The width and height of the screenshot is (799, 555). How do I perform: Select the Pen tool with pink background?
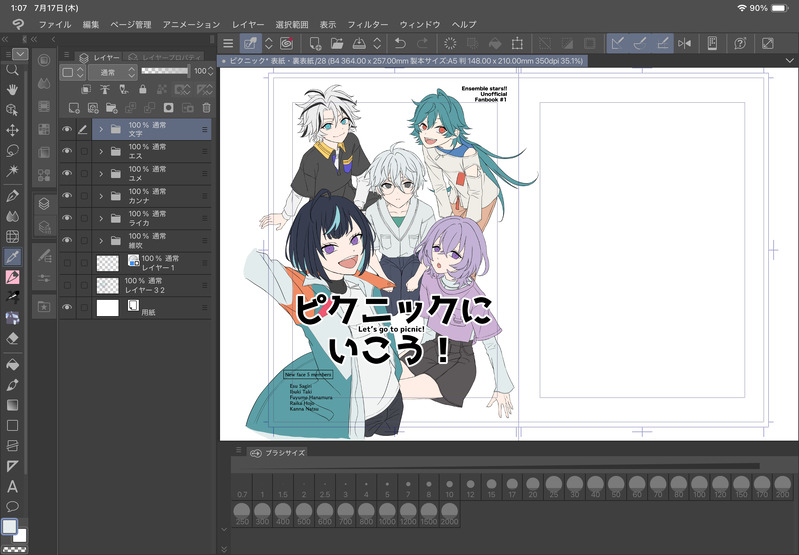click(x=12, y=277)
